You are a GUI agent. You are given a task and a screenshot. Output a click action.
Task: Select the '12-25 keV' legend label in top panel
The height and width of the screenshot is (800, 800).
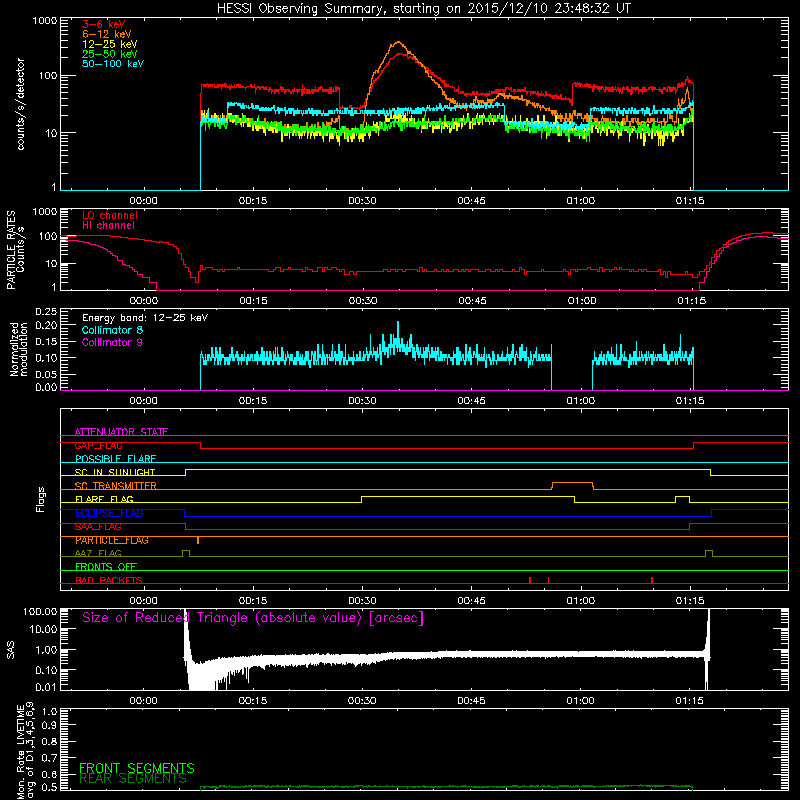coord(110,44)
